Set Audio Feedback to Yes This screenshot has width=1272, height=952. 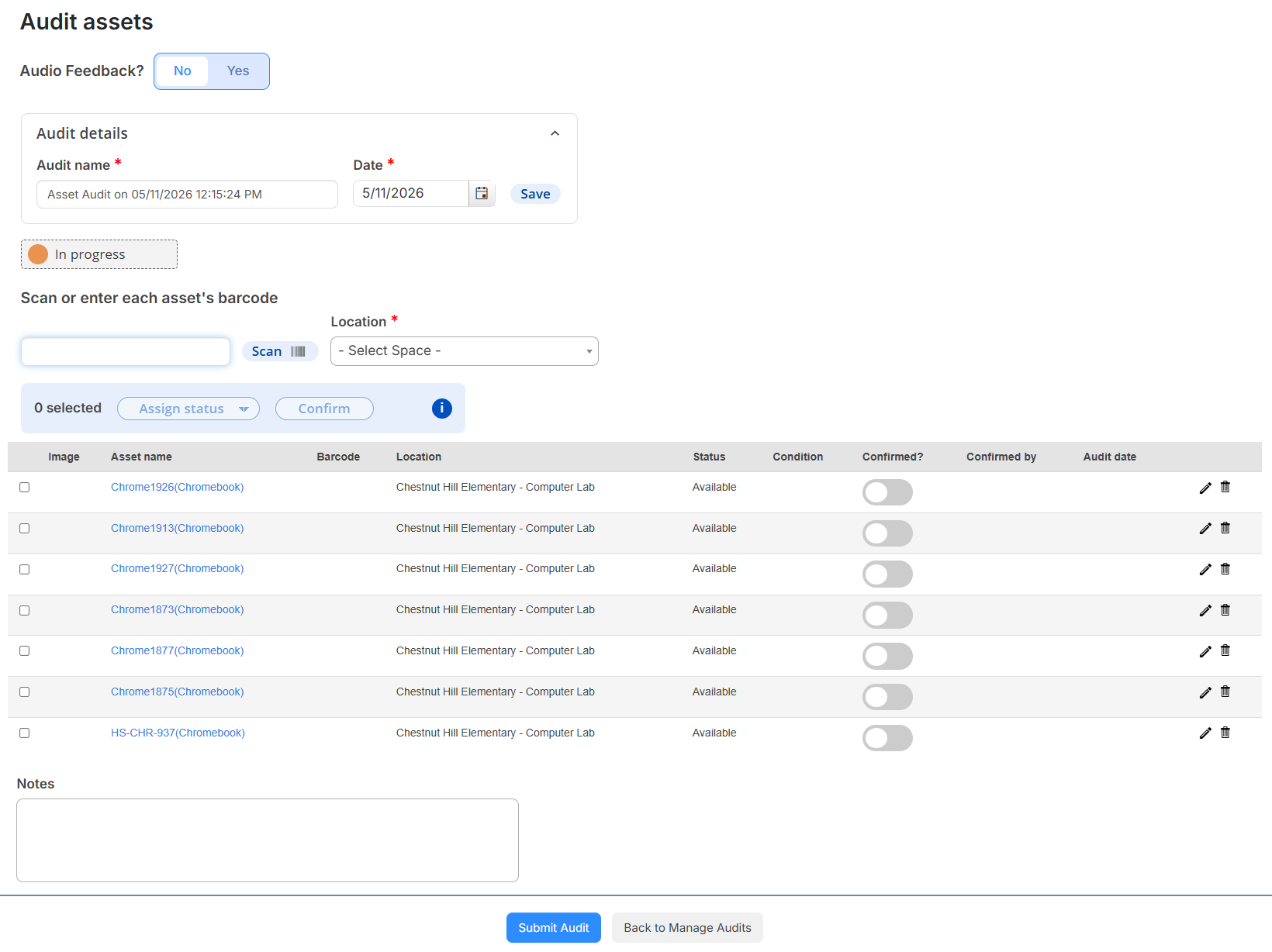coord(238,71)
